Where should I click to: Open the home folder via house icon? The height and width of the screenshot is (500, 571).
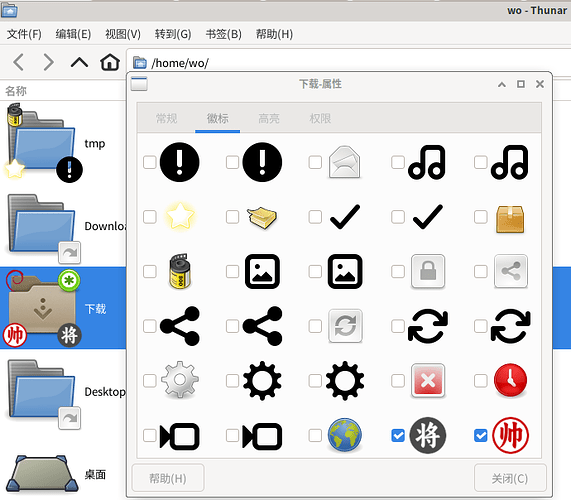tap(110, 62)
